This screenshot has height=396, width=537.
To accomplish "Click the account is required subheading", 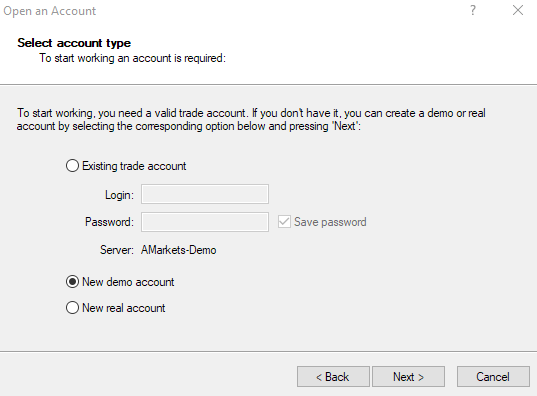I will pos(133,58).
